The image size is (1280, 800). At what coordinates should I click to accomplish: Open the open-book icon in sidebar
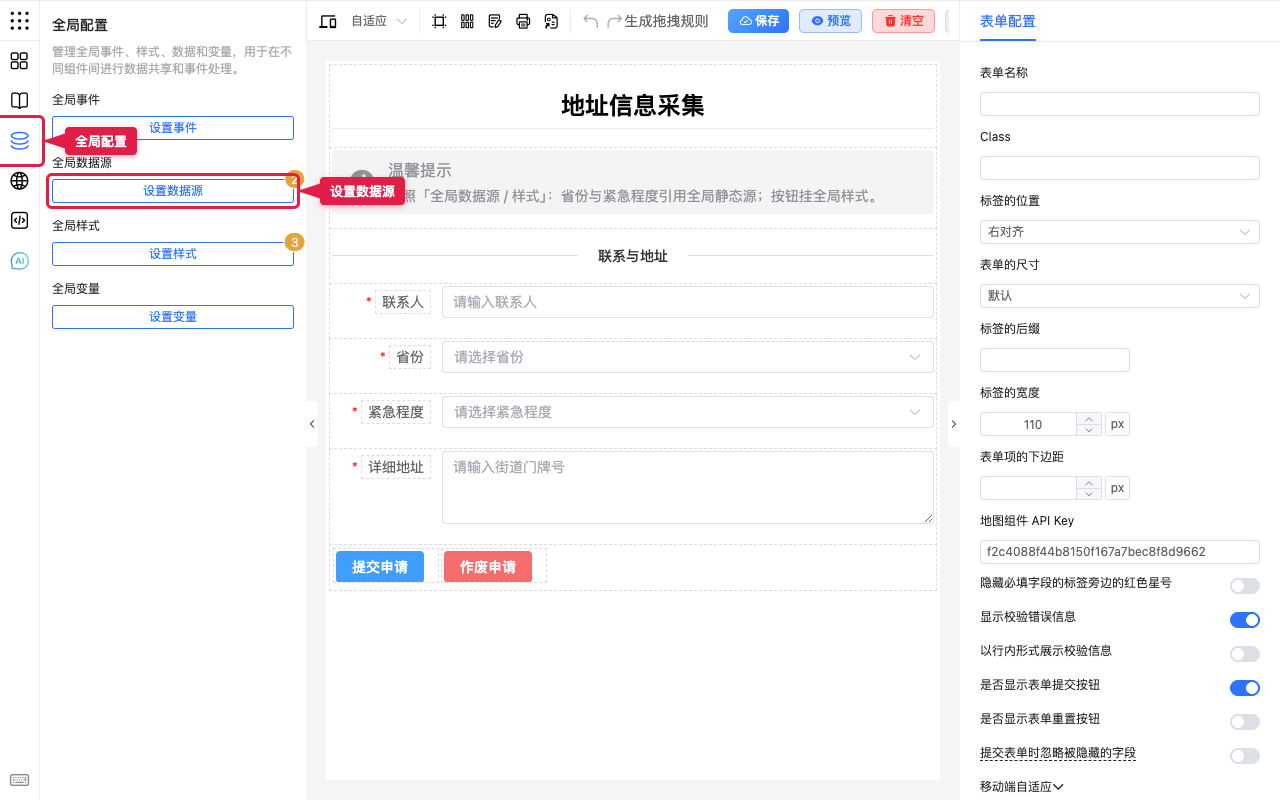(x=19, y=101)
